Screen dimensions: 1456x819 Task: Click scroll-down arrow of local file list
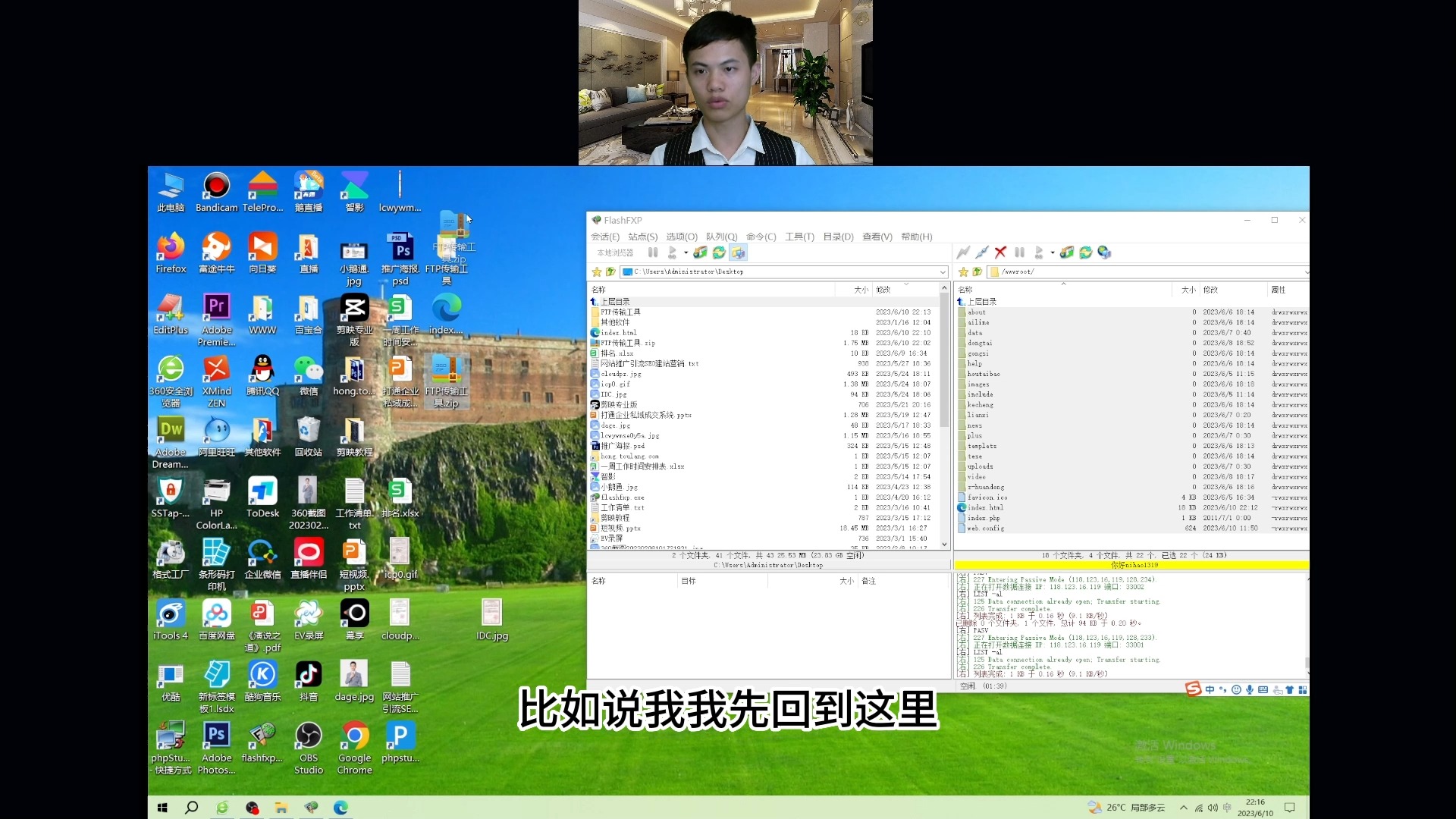tap(944, 544)
